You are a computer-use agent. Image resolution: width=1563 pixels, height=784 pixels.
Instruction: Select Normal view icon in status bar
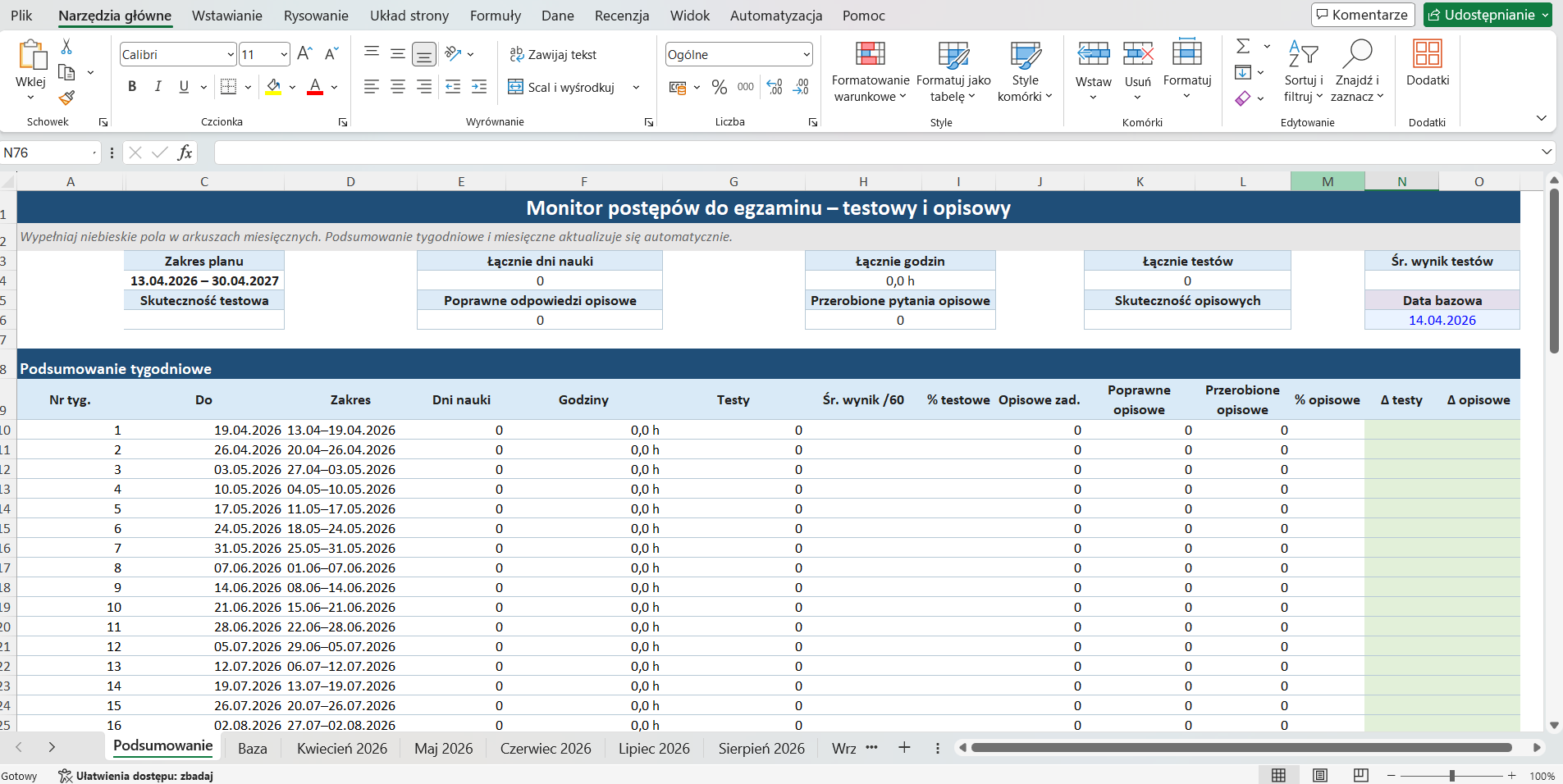(x=1278, y=775)
